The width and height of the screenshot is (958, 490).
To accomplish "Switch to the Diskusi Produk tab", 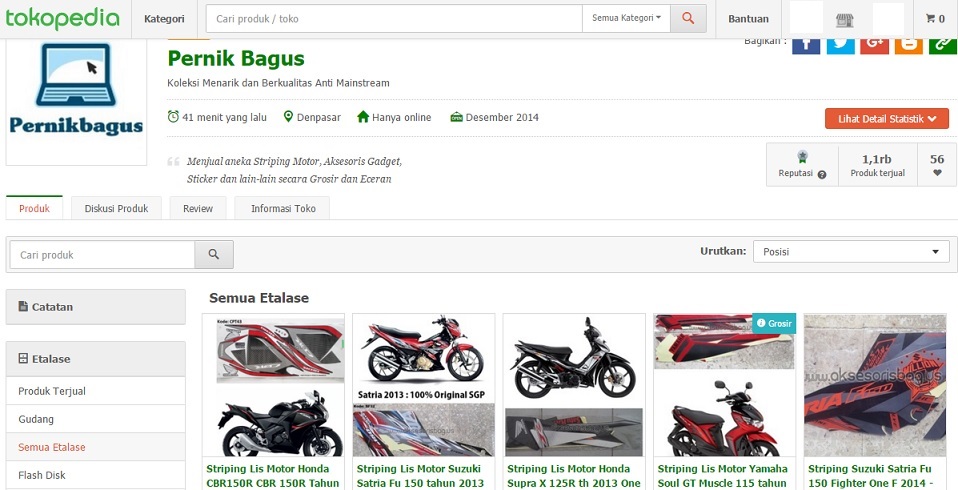I will pos(116,208).
